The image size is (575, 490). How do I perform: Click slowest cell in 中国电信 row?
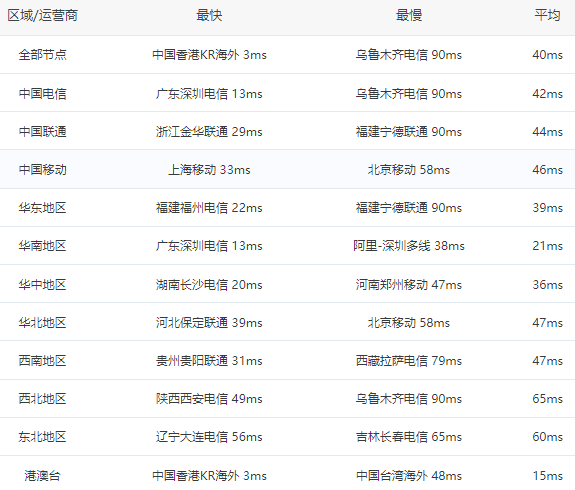tap(409, 94)
